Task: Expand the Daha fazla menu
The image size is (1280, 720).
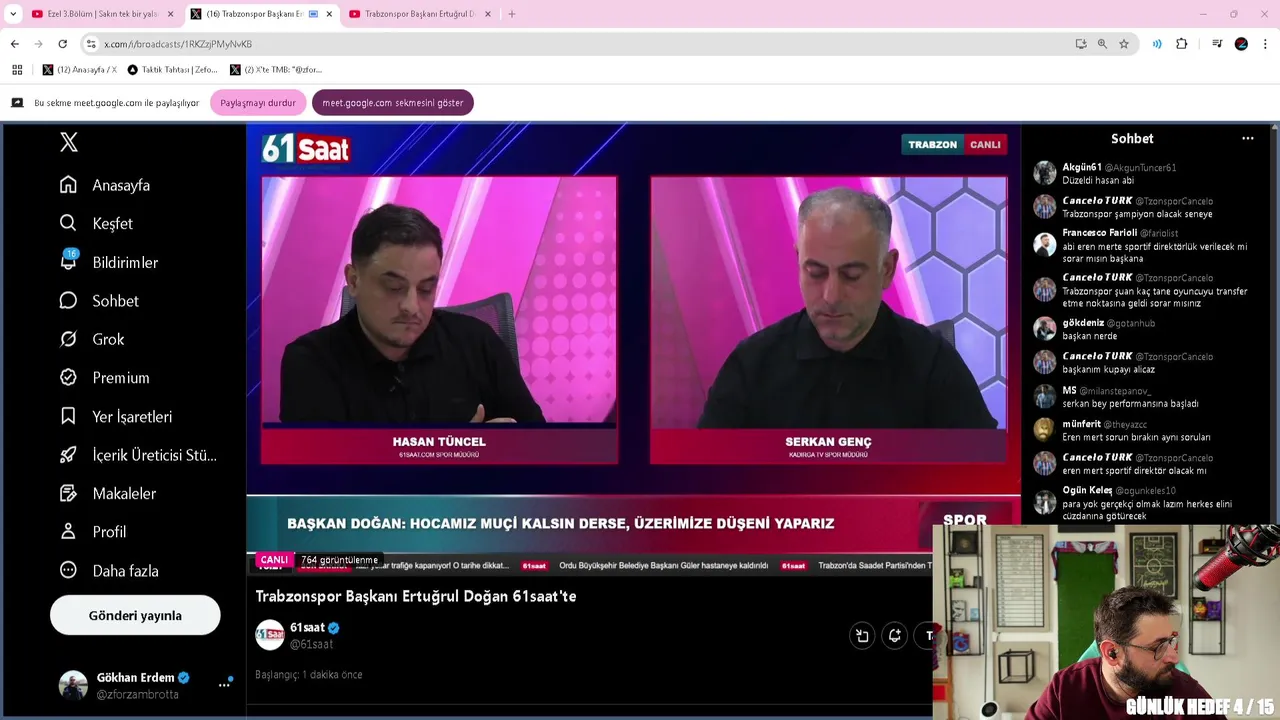Action: pyautogui.click(x=109, y=570)
